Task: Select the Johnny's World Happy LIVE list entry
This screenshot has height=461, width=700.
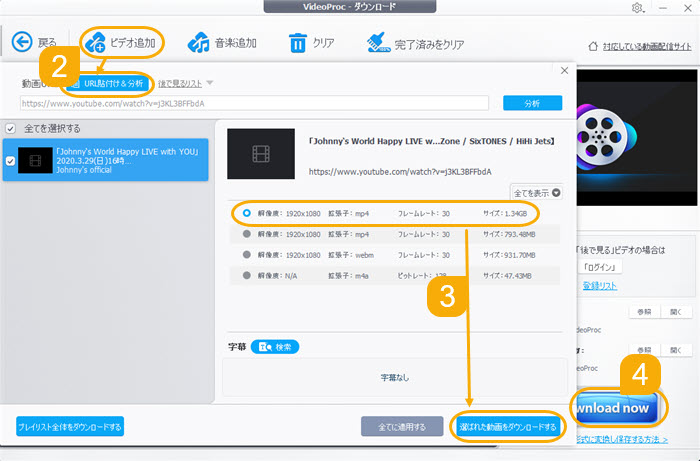Action: (105, 160)
